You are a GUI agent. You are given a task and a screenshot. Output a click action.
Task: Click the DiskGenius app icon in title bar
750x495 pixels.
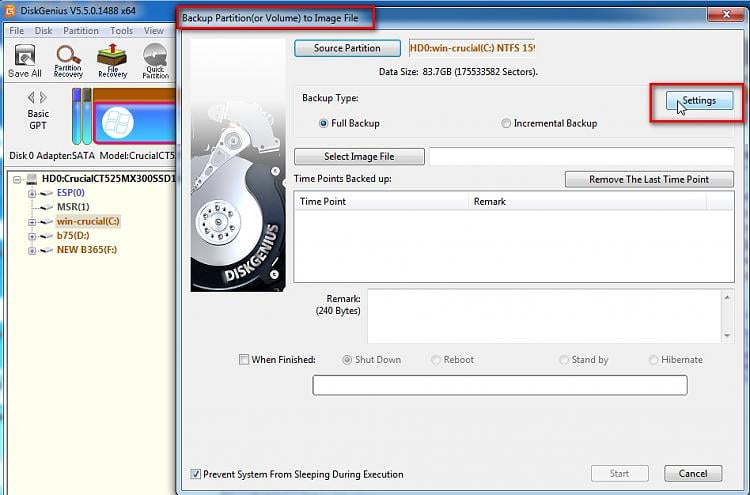coord(10,10)
